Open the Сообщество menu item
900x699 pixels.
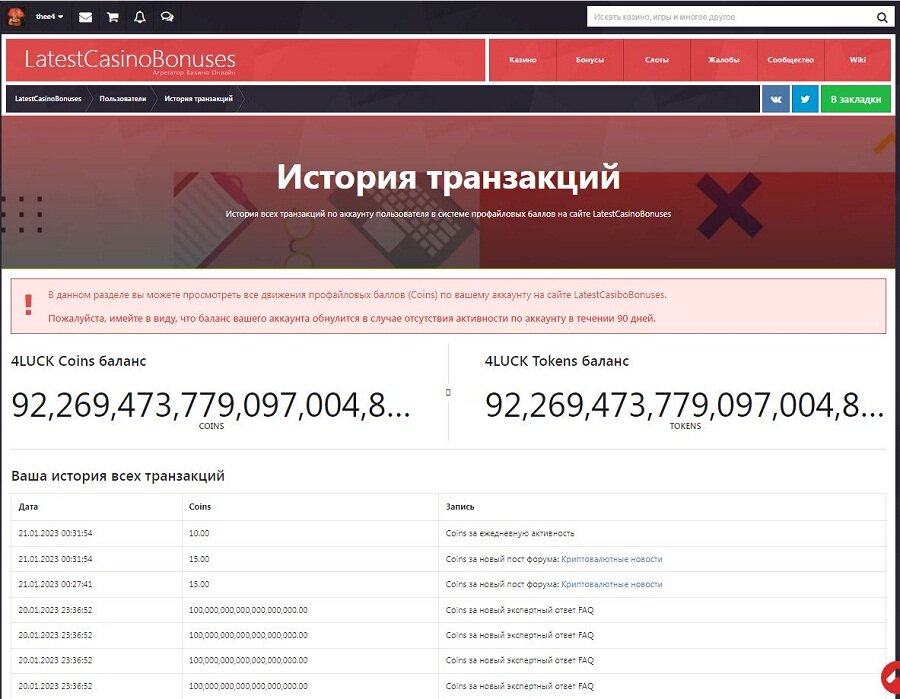click(791, 60)
